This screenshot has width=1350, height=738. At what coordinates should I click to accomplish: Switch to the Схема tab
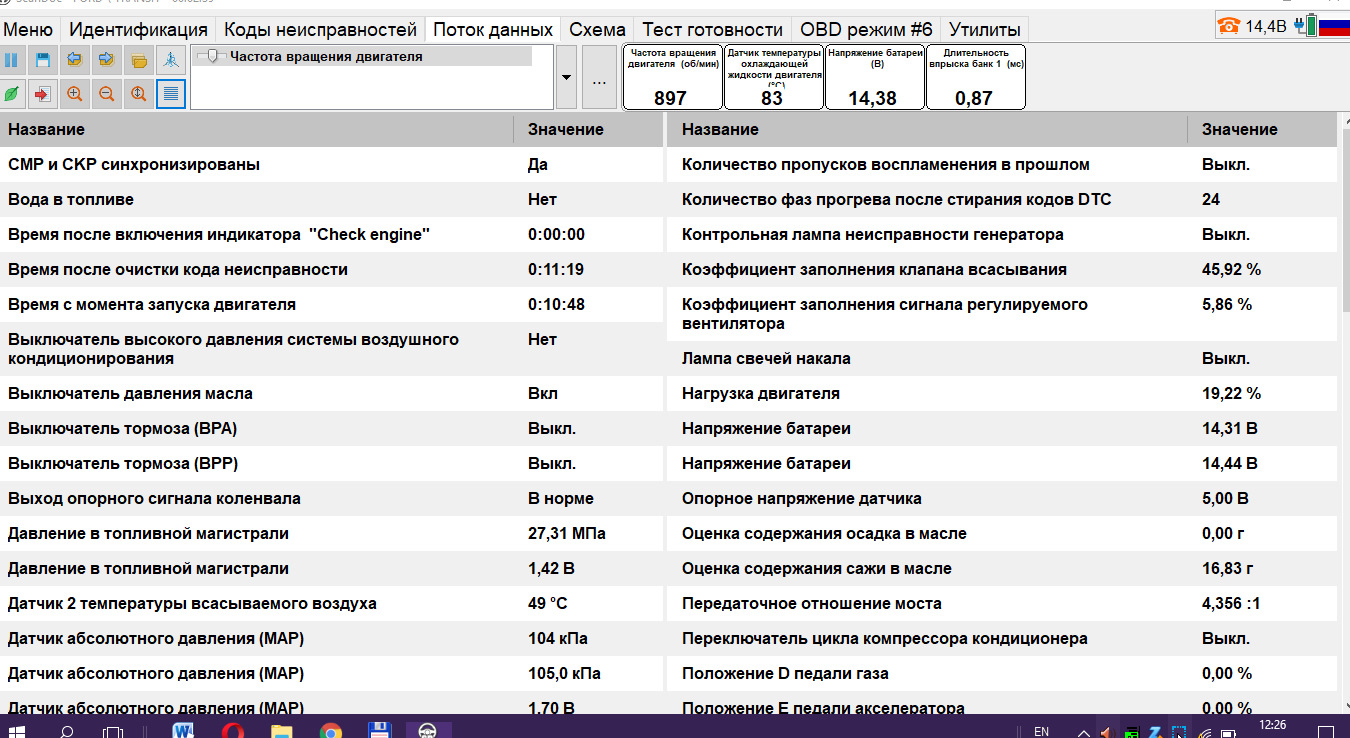pos(597,29)
